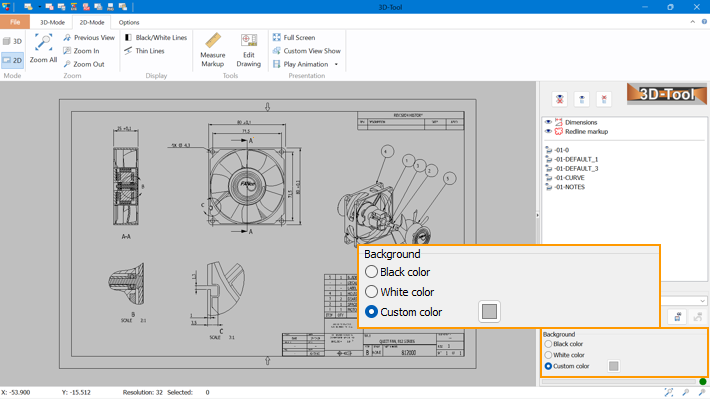Select the Black color radio button in panel
The image size is (710, 400).
tap(548, 344)
